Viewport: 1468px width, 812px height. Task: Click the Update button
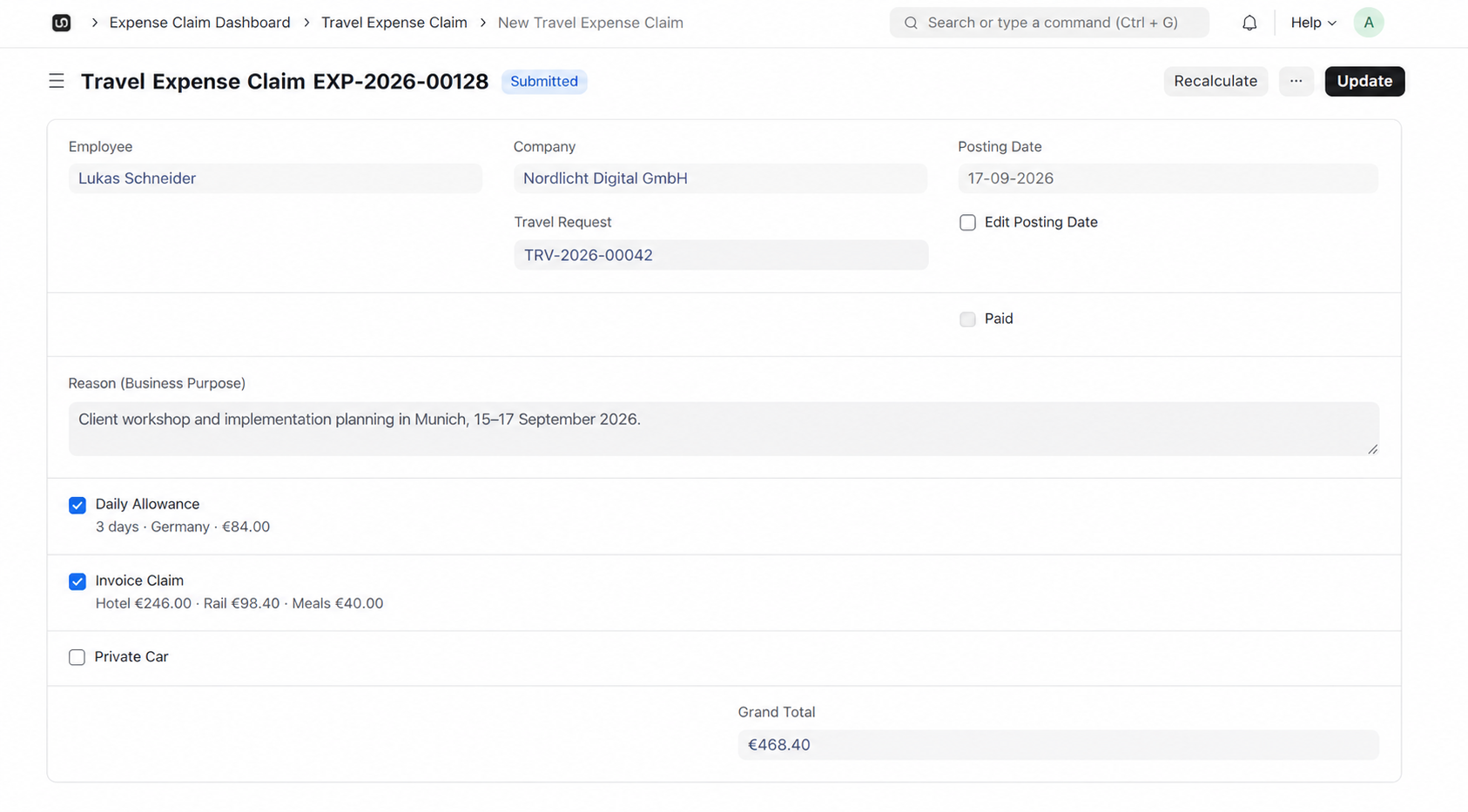[x=1364, y=81]
